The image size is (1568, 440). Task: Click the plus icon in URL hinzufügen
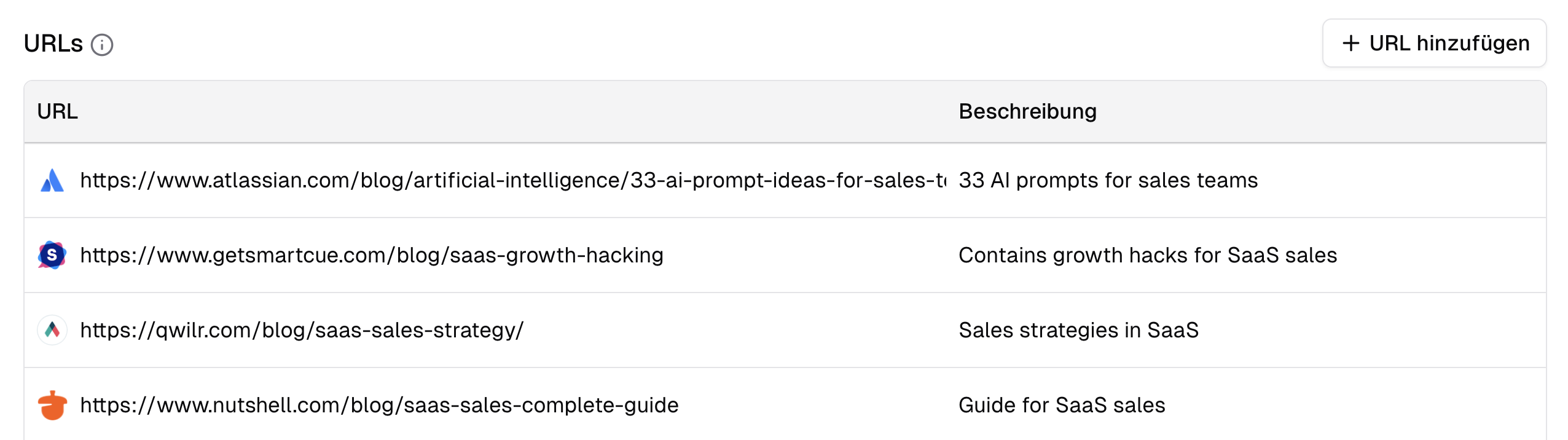click(1350, 43)
